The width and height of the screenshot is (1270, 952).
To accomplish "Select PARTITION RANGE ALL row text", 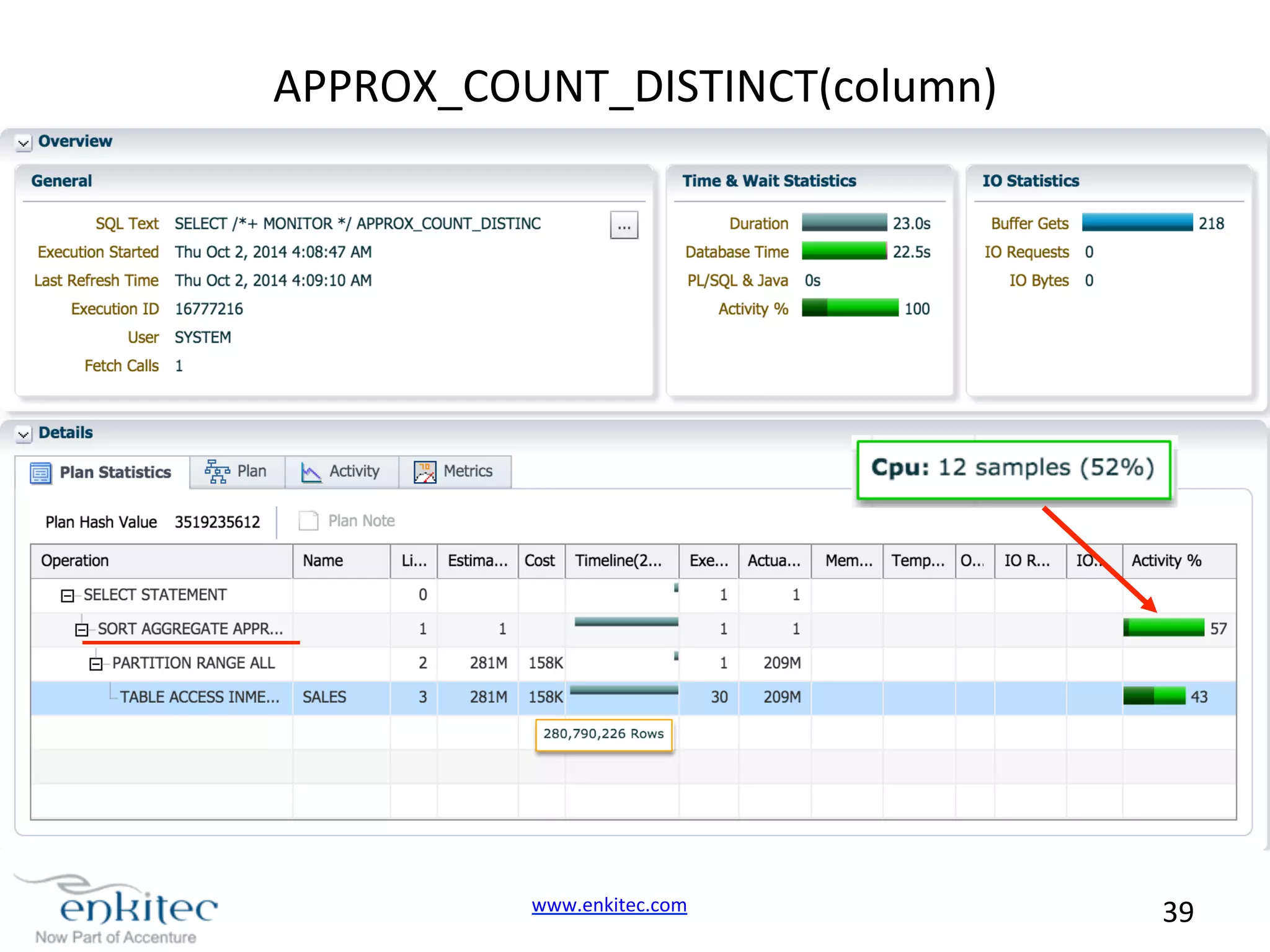I will [x=193, y=663].
